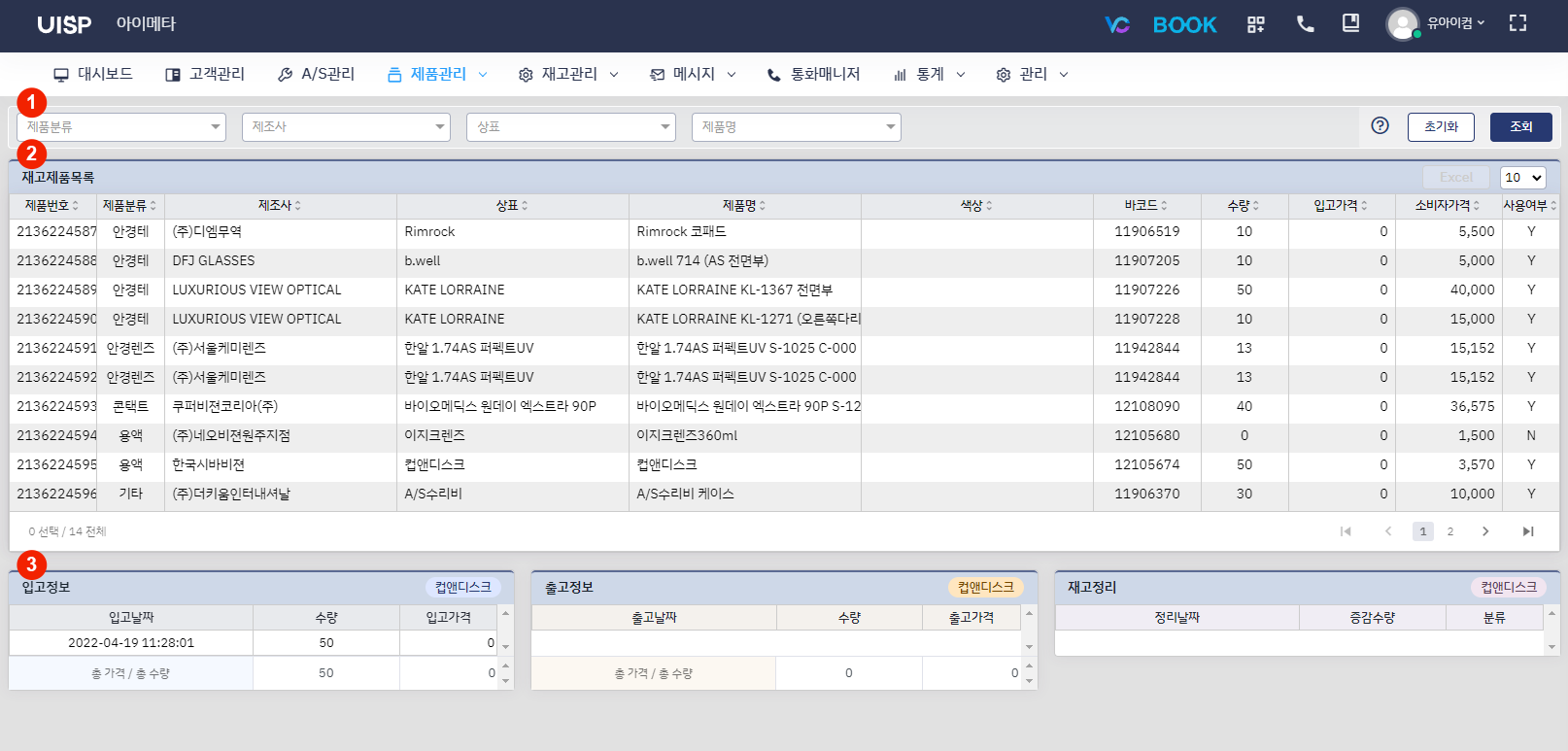Open the QR code scanner icon
The image size is (1568, 751).
1256,24
